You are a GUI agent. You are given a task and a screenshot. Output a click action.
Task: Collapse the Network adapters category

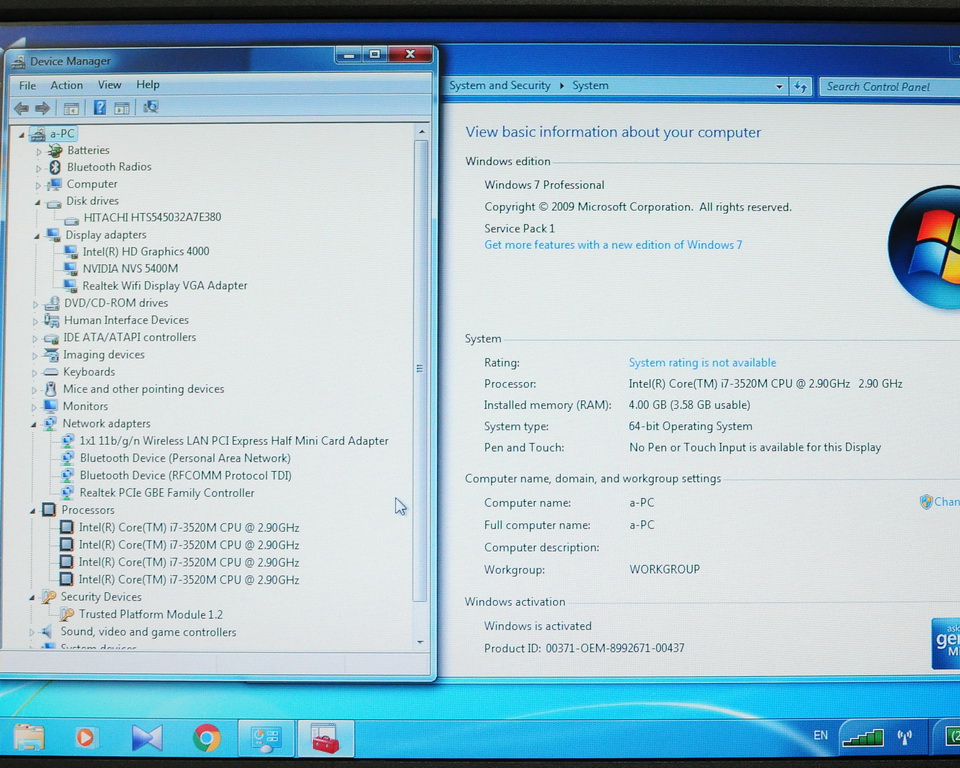click(x=34, y=424)
